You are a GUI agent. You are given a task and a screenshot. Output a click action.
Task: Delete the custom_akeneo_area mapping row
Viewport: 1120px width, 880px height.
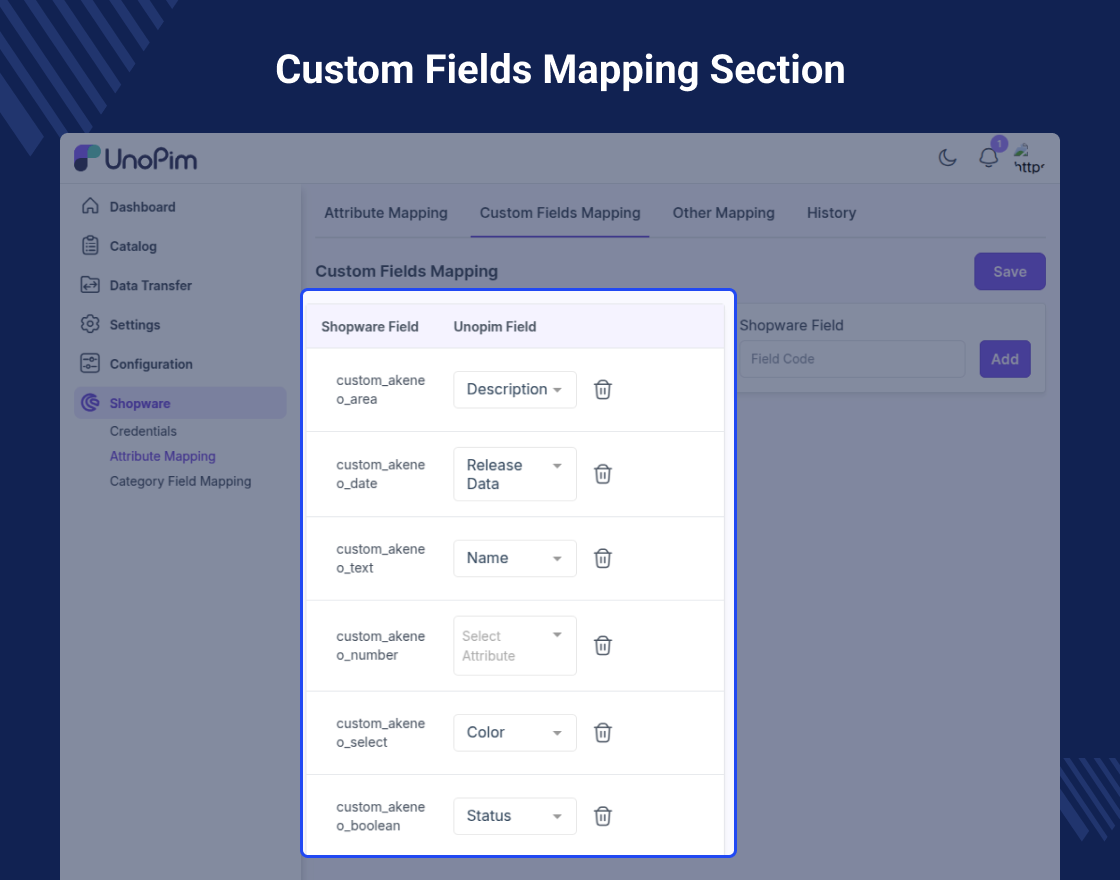coord(603,390)
